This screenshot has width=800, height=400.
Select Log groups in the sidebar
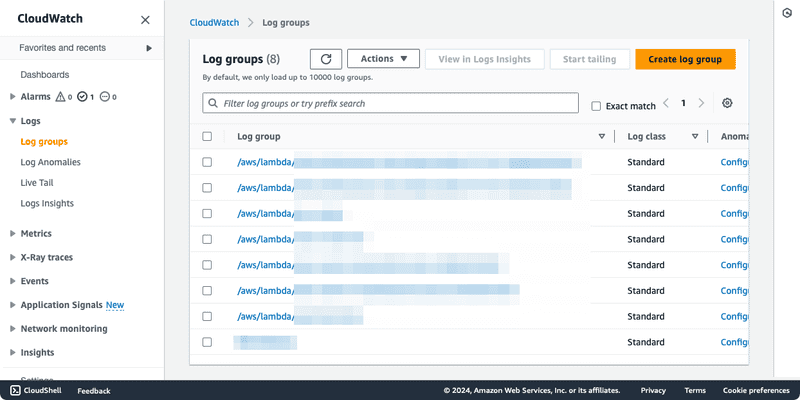[44, 141]
